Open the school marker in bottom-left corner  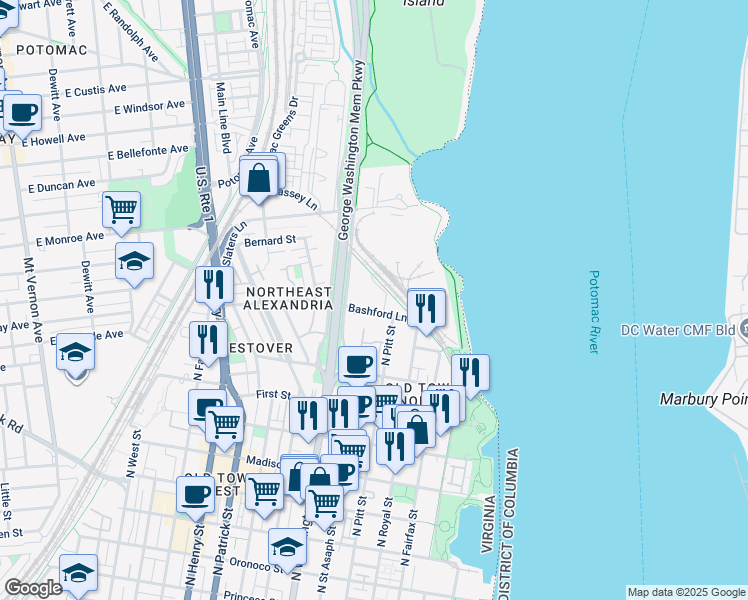point(78,572)
